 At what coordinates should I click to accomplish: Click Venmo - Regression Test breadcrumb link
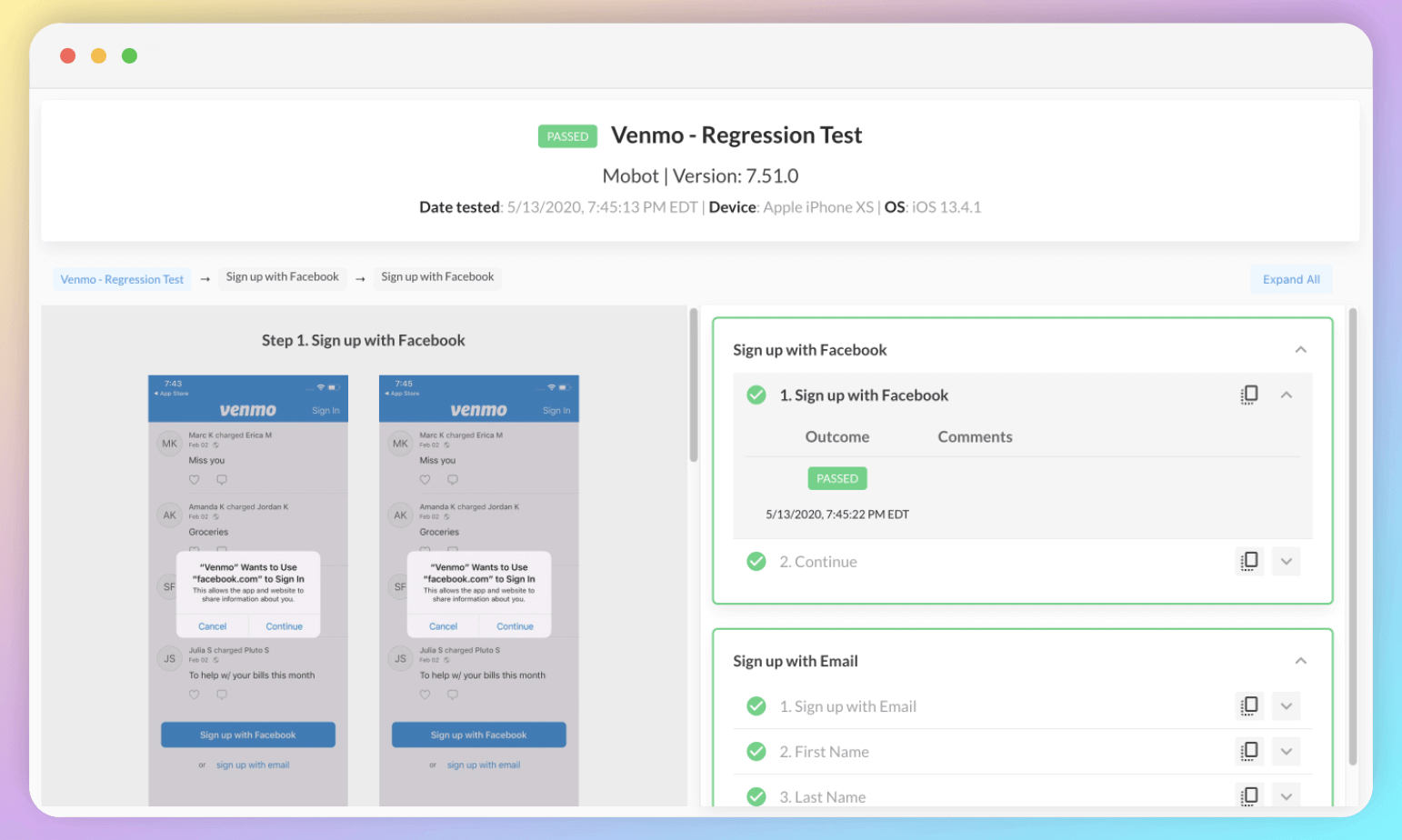[x=122, y=279]
